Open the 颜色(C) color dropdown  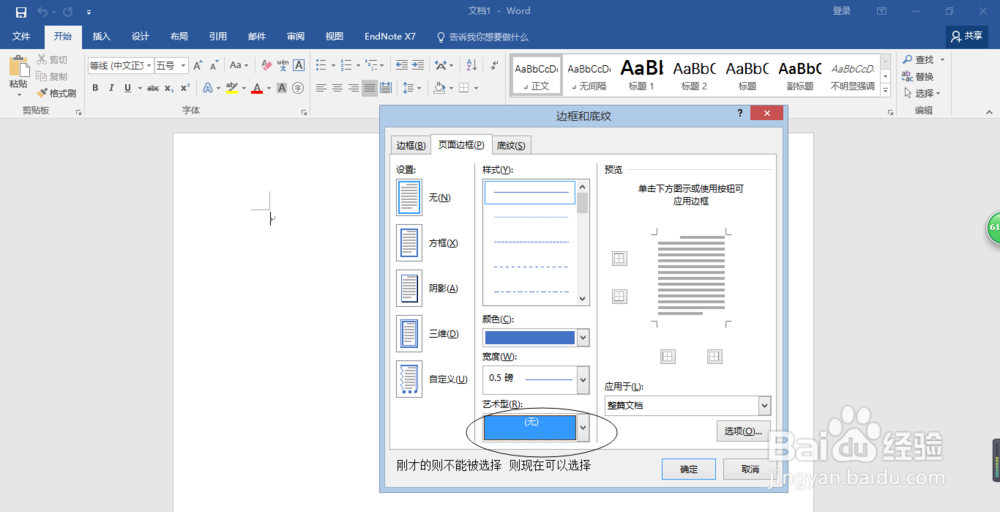pyautogui.click(x=583, y=337)
